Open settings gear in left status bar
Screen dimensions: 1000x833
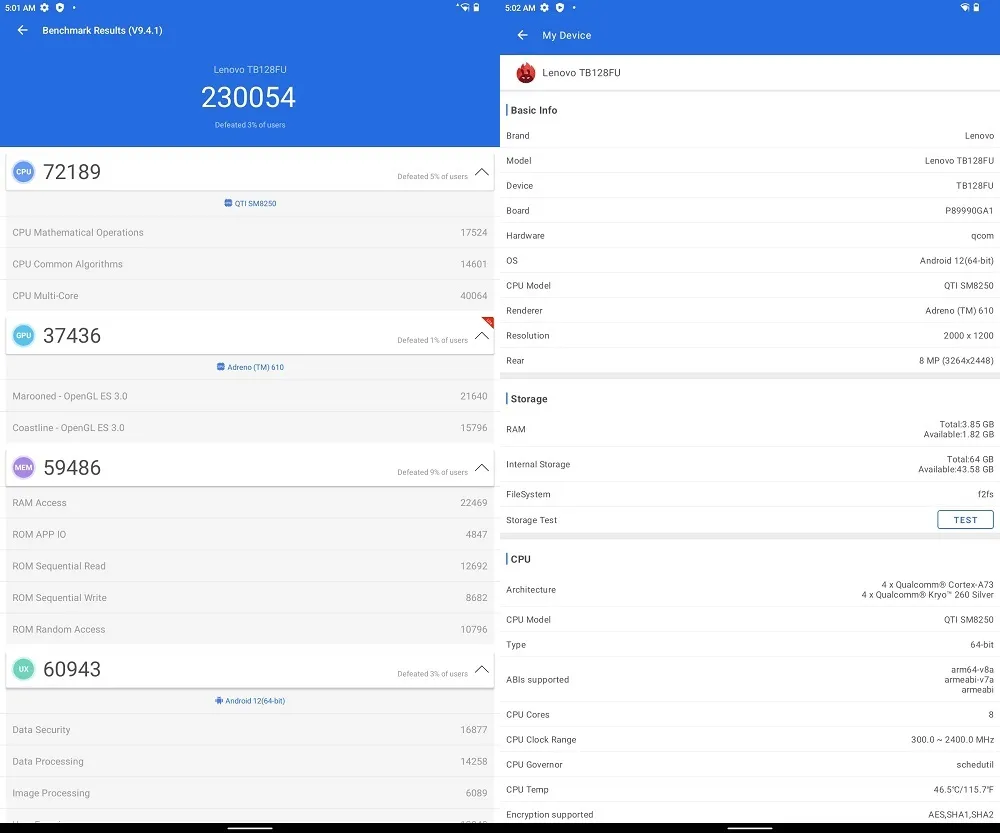pos(45,7)
